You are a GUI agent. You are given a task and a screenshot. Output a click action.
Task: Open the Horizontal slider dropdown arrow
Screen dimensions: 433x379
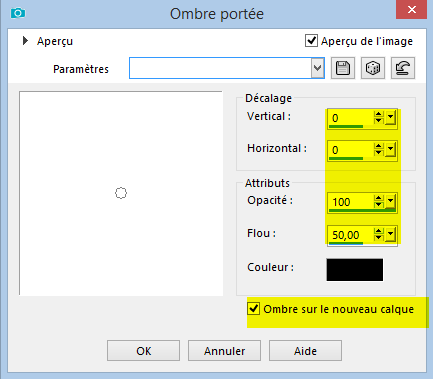pyautogui.click(x=390, y=150)
